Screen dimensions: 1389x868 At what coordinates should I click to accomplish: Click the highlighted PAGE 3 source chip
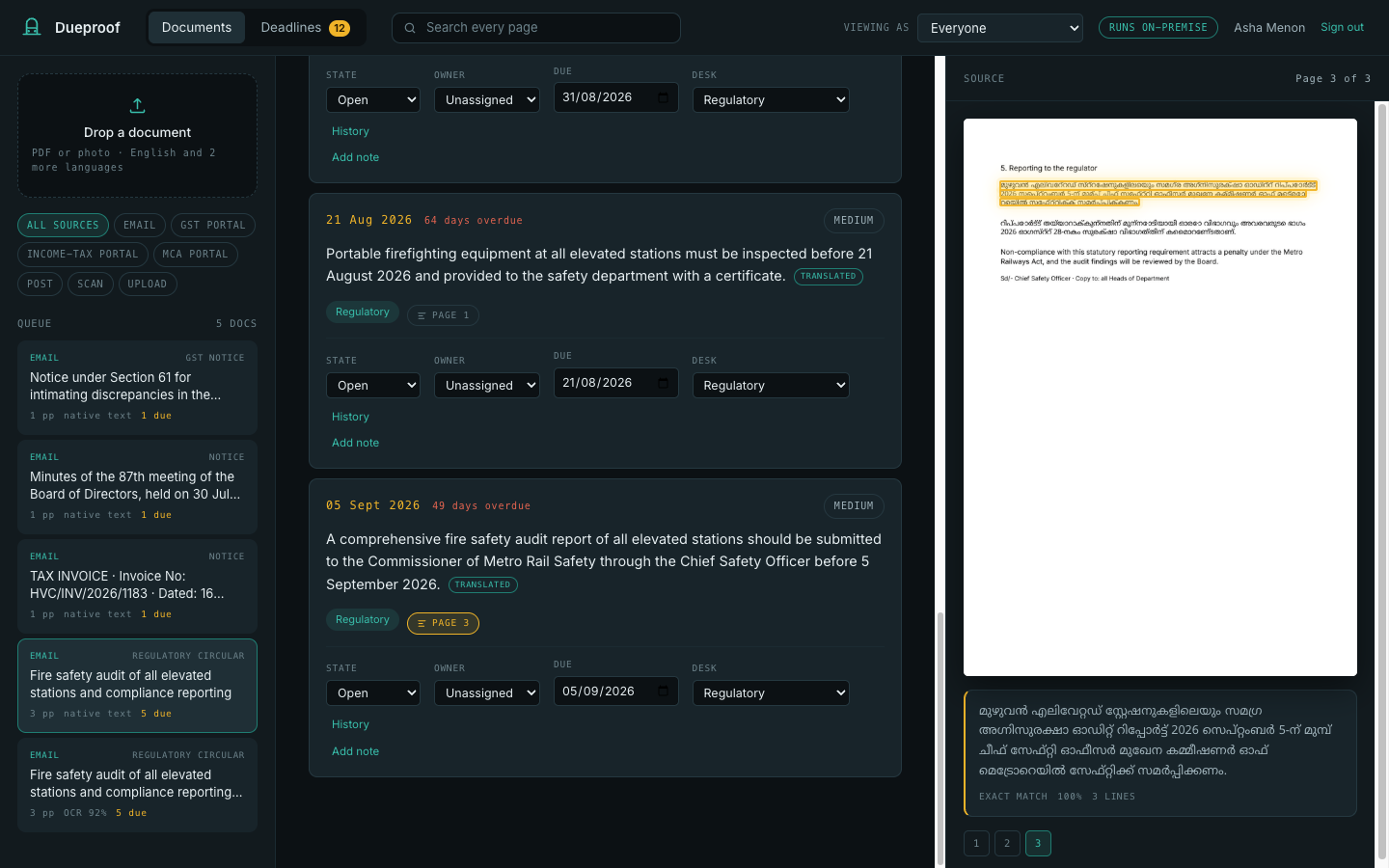(443, 623)
